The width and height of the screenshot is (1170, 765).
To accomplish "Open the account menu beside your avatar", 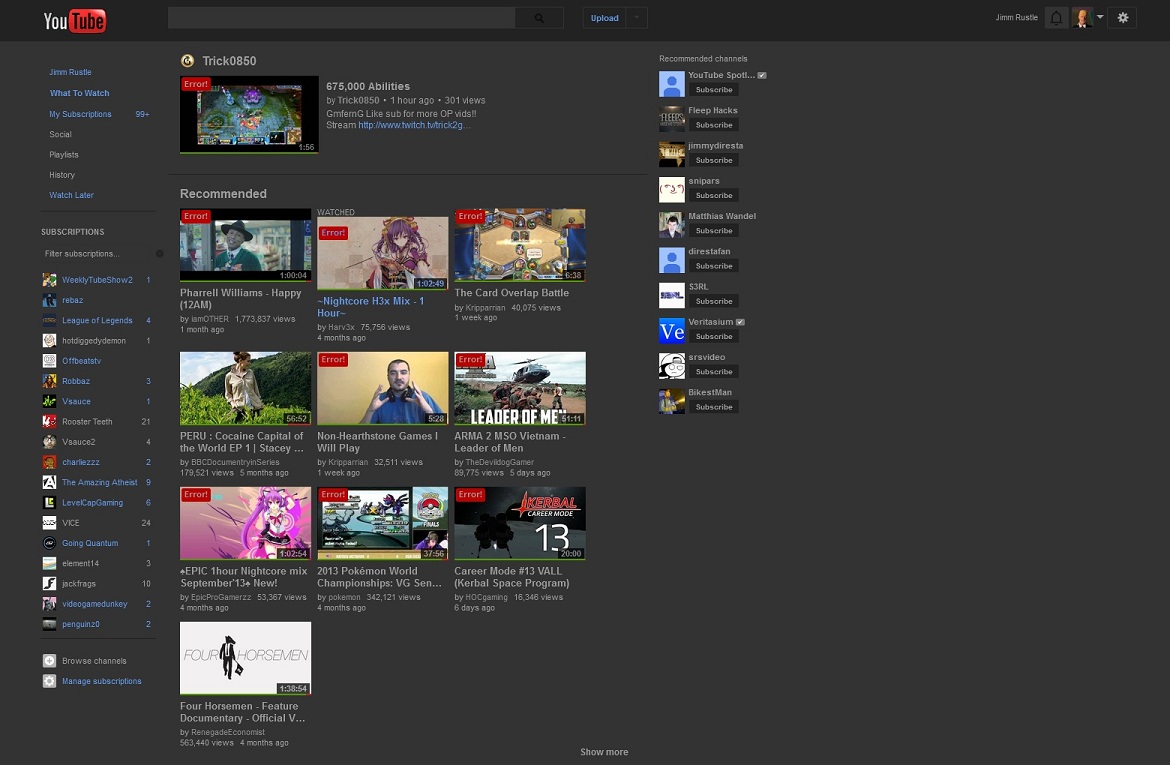I will point(1100,17).
